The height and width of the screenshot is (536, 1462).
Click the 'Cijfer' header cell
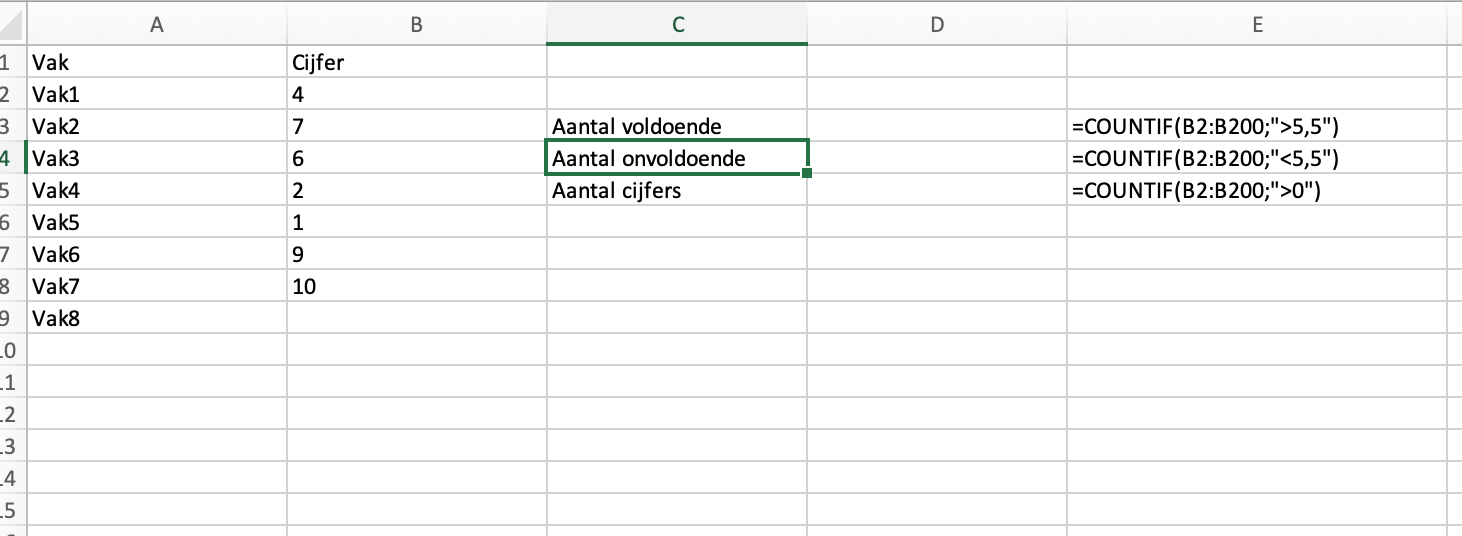pyautogui.click(x=416, y=63)
